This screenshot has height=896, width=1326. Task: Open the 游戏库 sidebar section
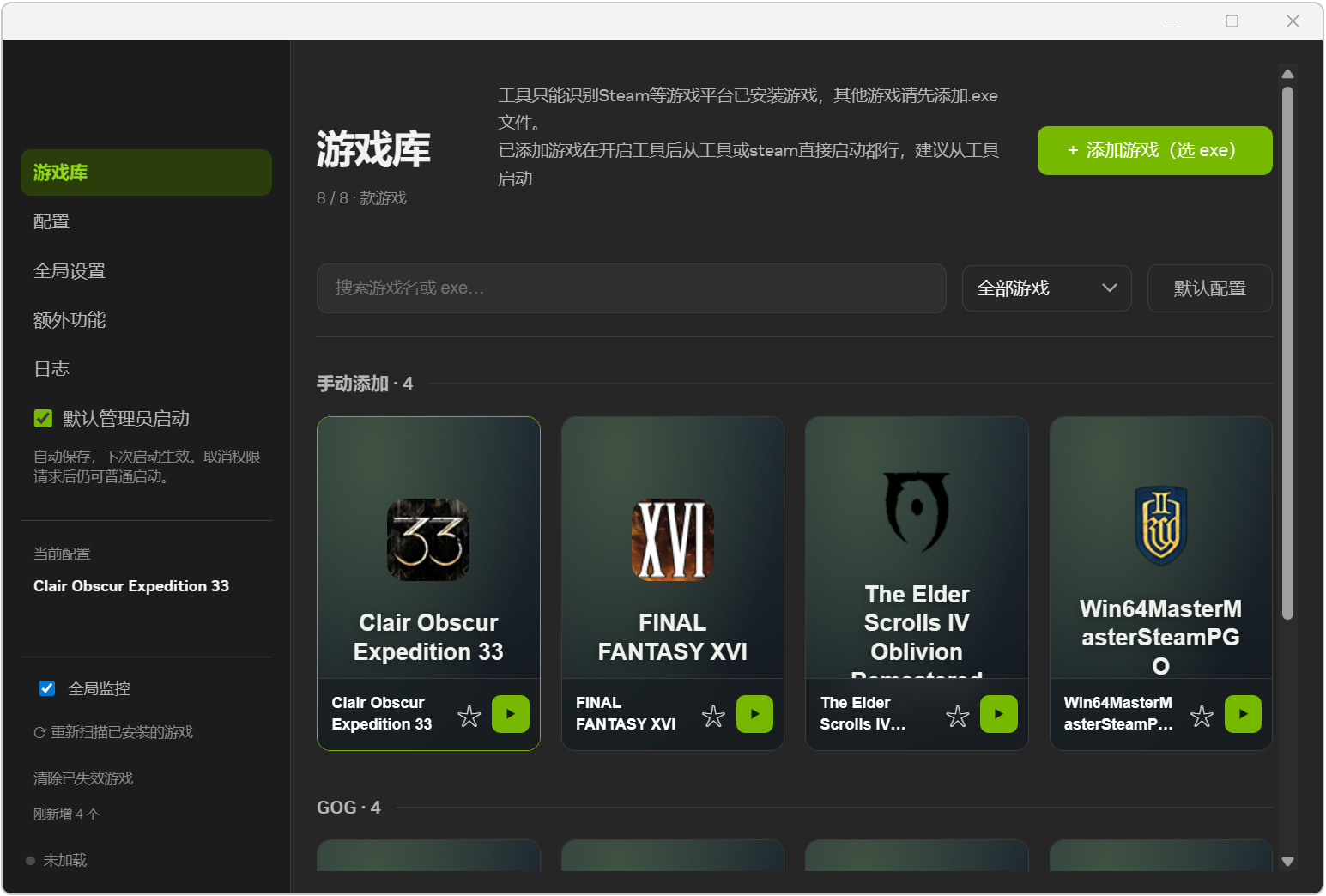pos(146,173)
